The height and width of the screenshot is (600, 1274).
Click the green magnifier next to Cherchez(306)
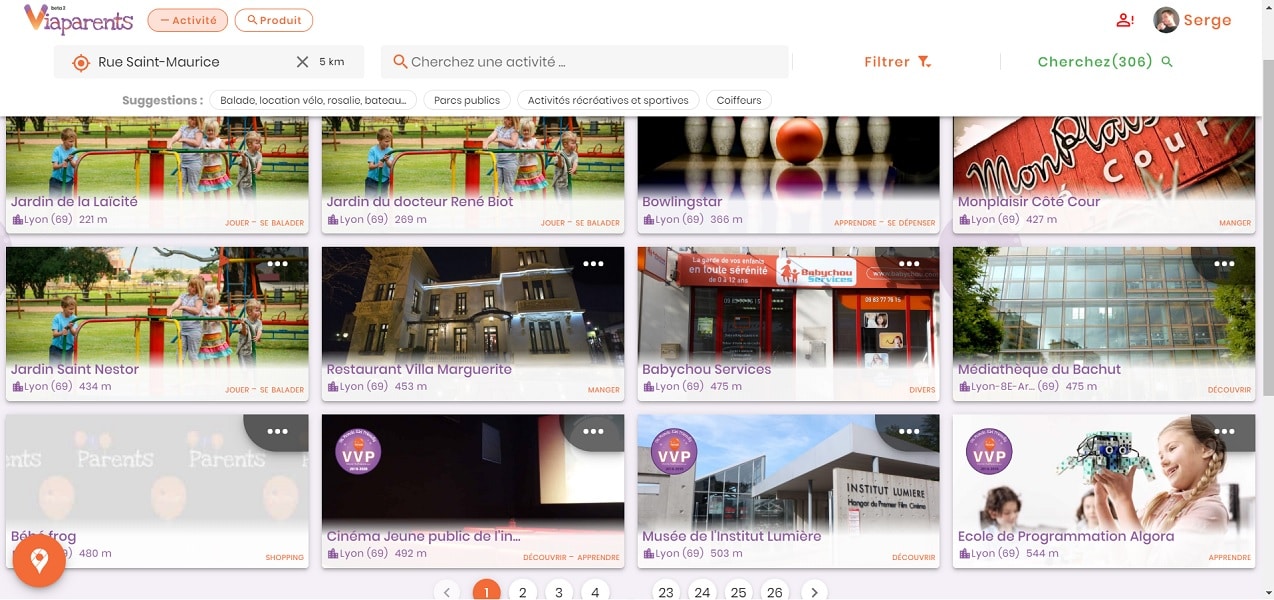[1166, 62]
